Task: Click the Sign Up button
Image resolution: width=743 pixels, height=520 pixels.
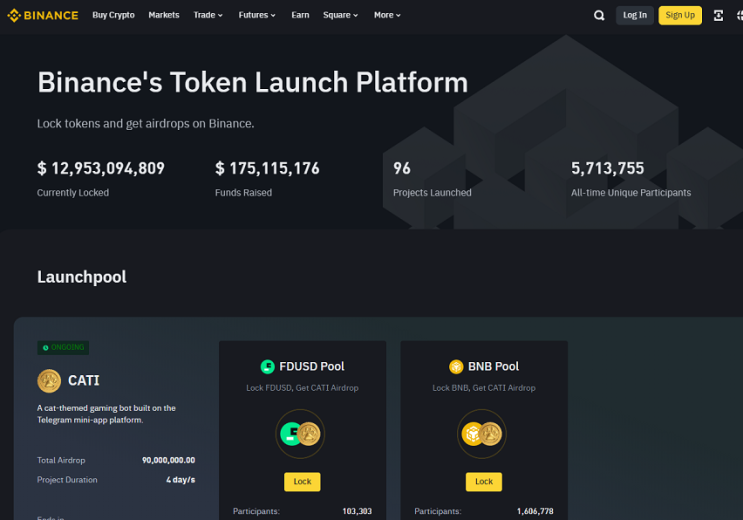Action: click(680, 15)
